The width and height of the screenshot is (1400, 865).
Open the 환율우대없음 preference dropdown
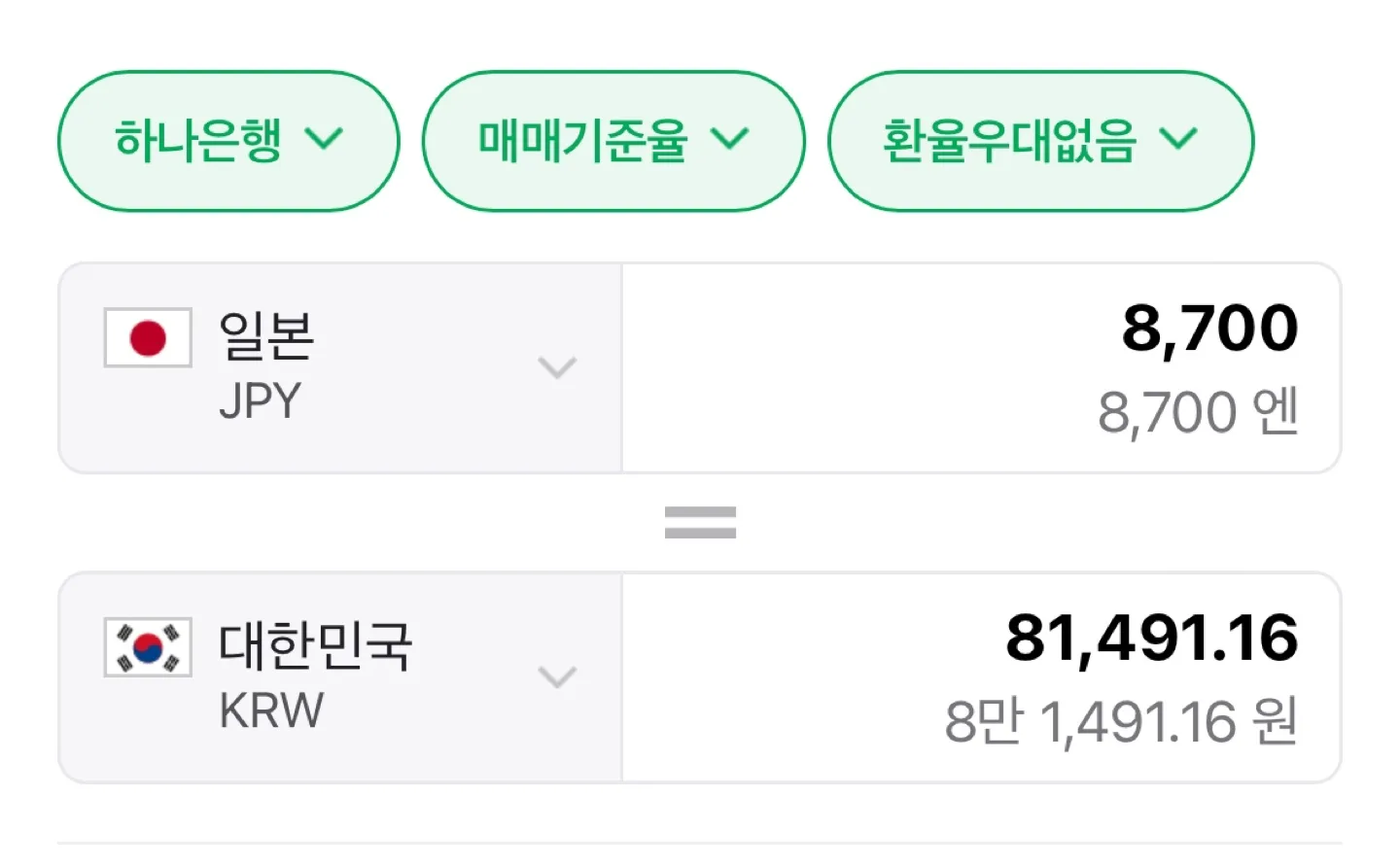(x=1040, y=141)
